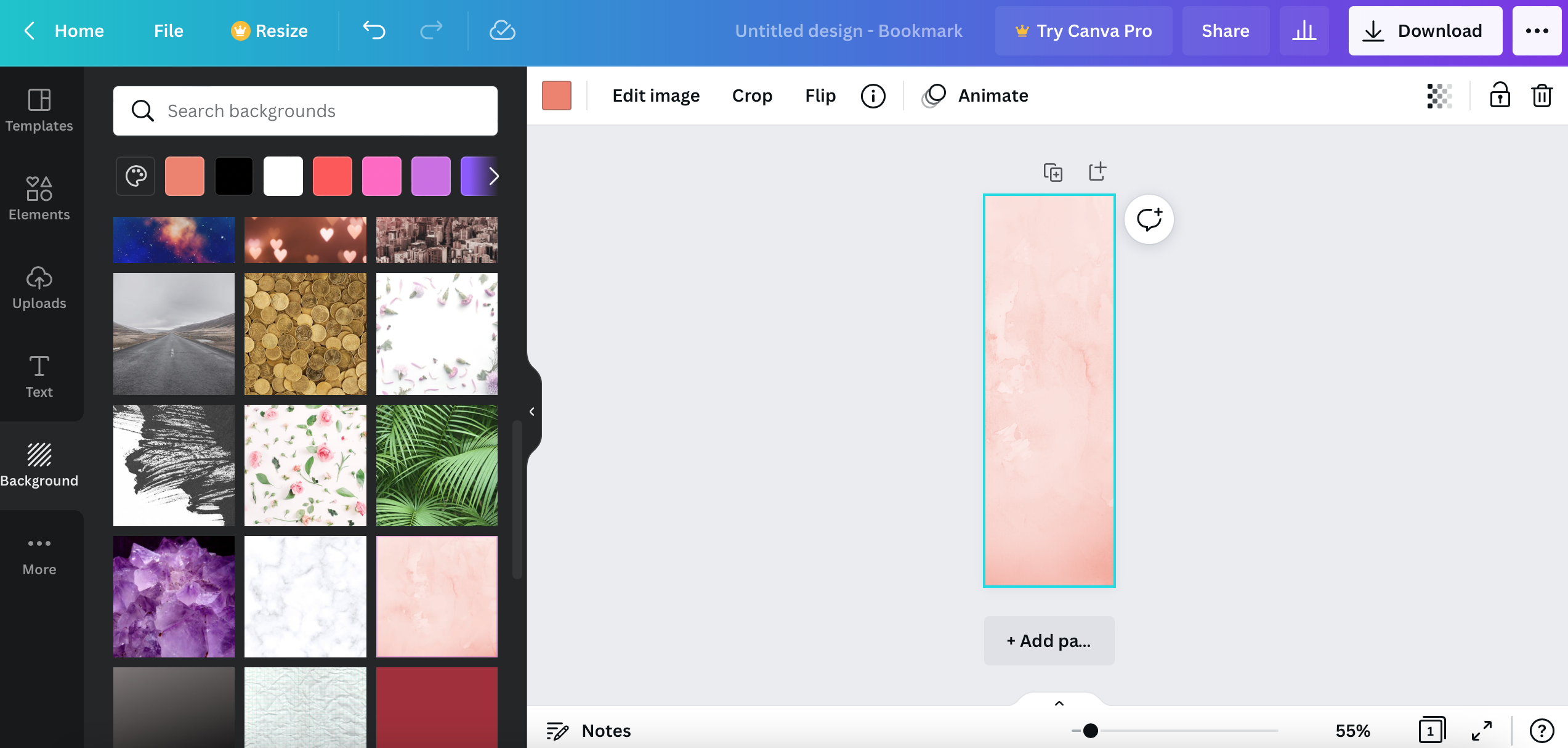
Task: Click the Add page button
Action: [1049, 640]
